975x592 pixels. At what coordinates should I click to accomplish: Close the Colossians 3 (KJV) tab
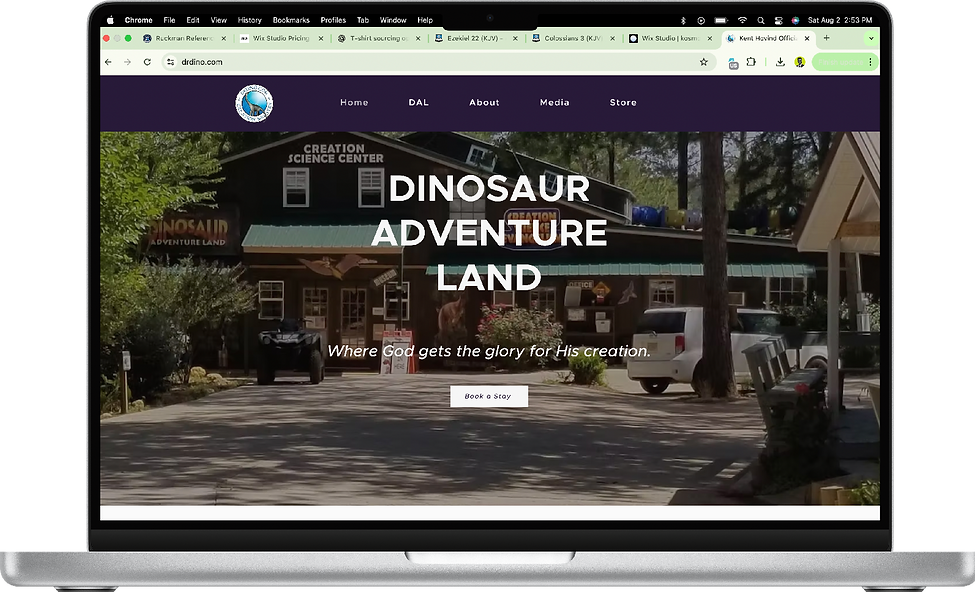(x=612, y=38)
